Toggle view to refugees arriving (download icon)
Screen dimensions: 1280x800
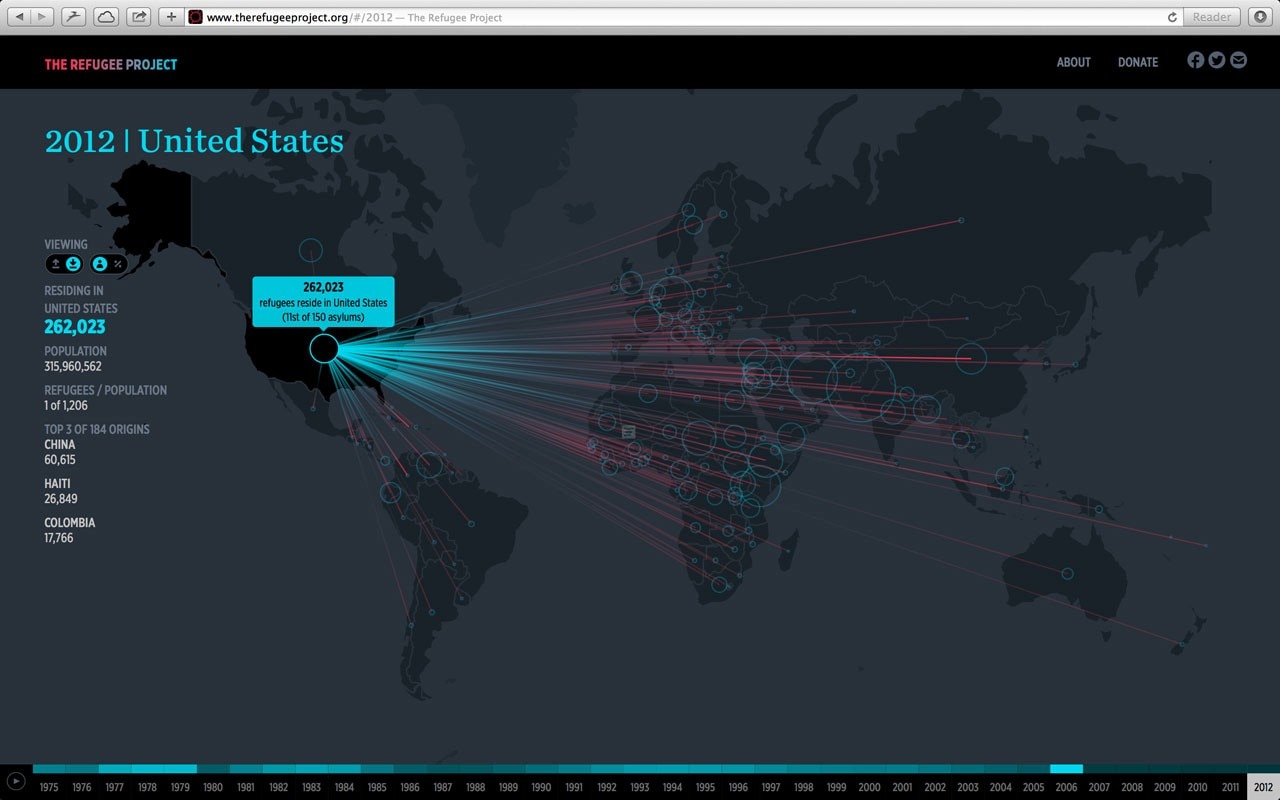73,264
